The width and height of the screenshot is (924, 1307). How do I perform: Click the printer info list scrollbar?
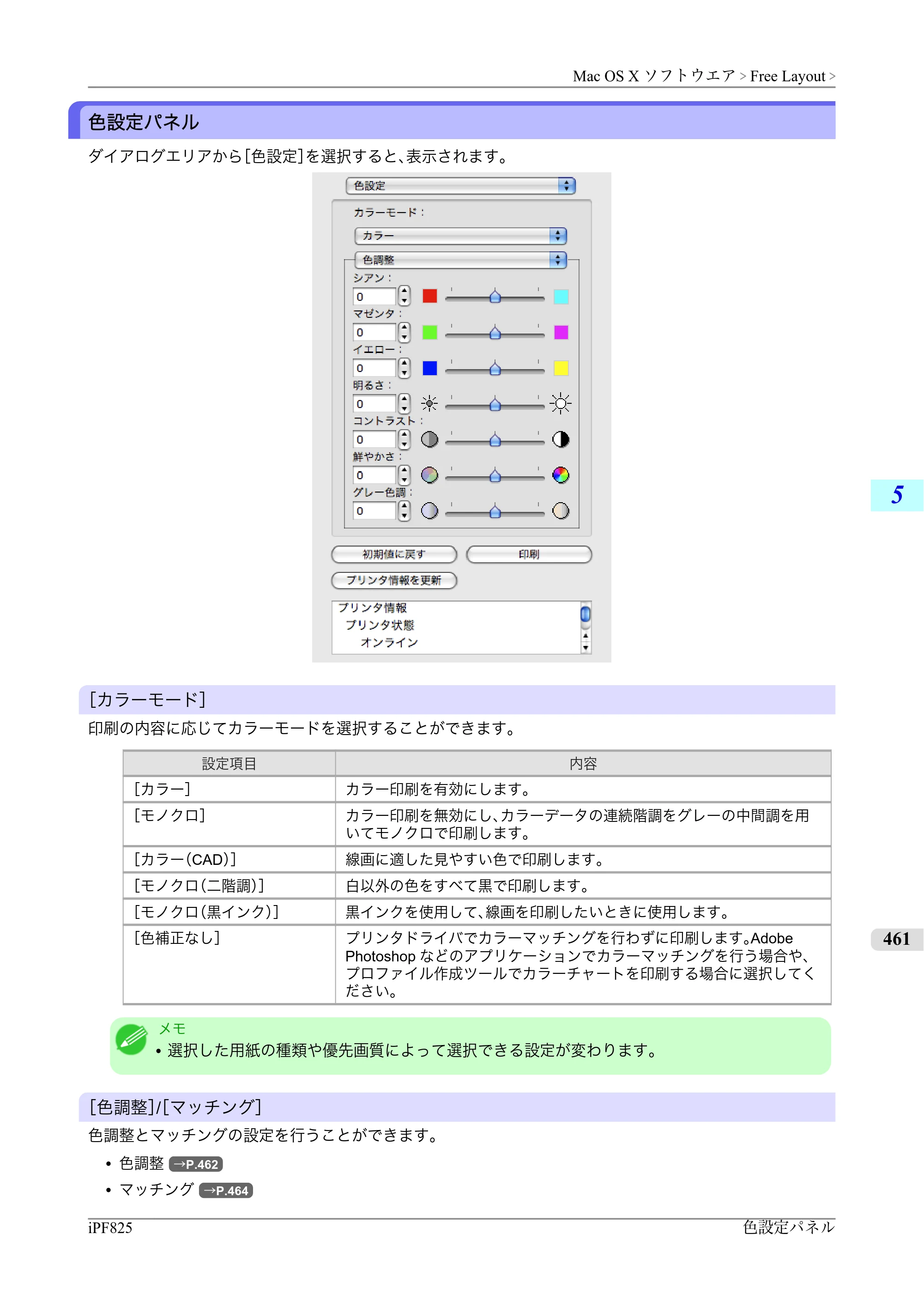tap(586, 627)
